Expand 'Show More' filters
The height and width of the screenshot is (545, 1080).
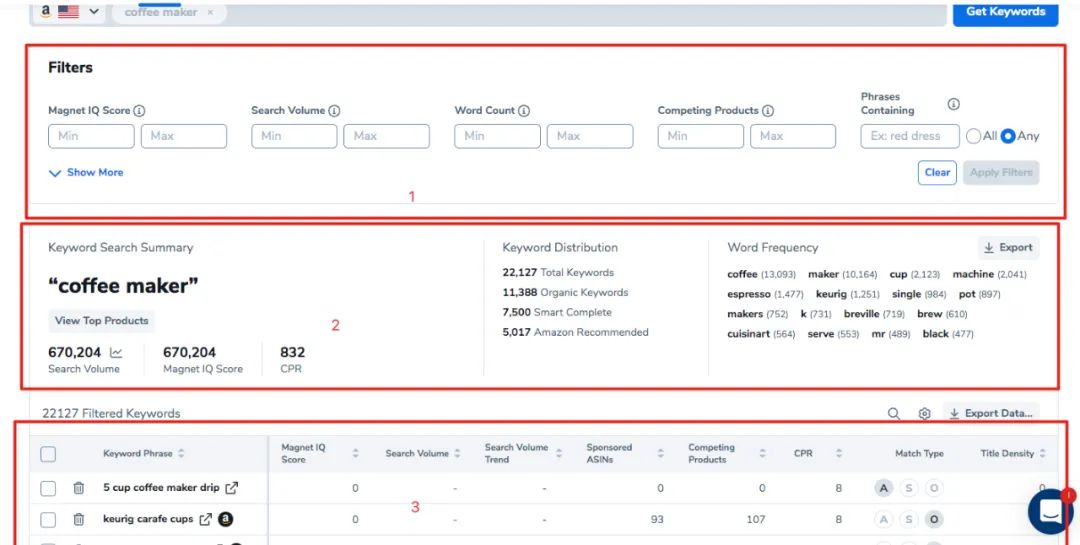pos(86,173)
